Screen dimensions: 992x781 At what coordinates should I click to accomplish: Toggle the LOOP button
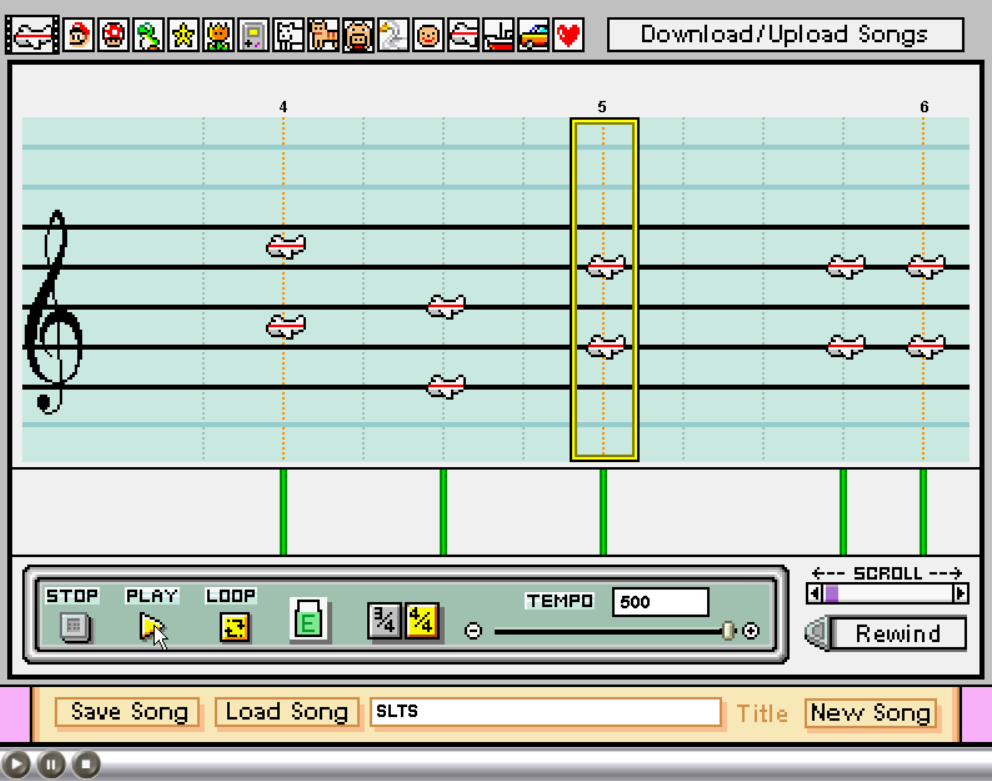tap(234, 627)
